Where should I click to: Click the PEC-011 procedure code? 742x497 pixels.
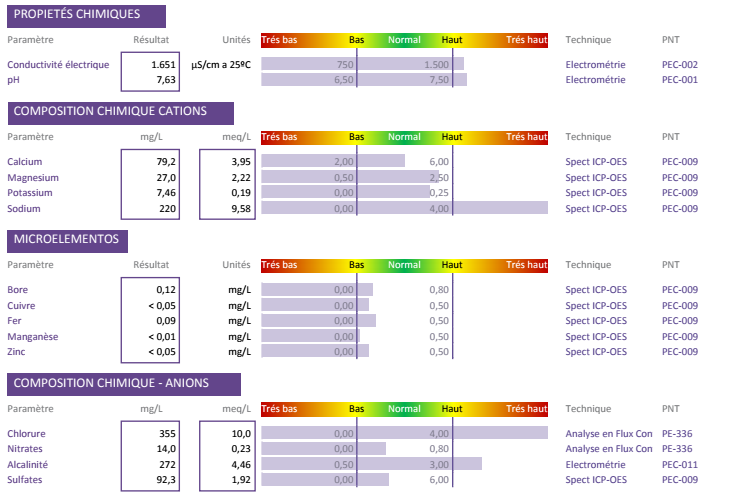click(680, 465)
